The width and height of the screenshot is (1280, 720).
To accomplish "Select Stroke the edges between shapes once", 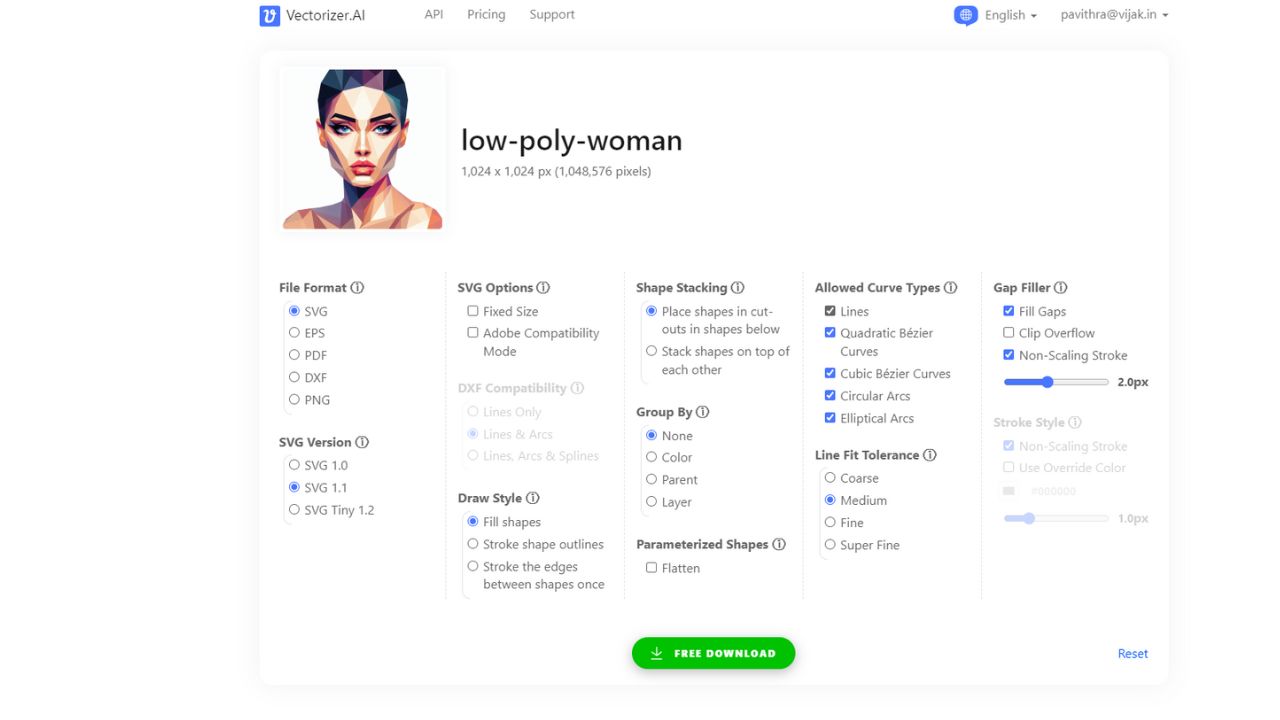I will point(473,566).
